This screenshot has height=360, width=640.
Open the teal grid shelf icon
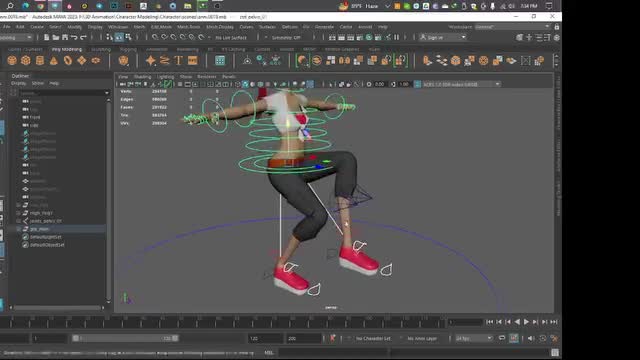click(x=220, y=61)
